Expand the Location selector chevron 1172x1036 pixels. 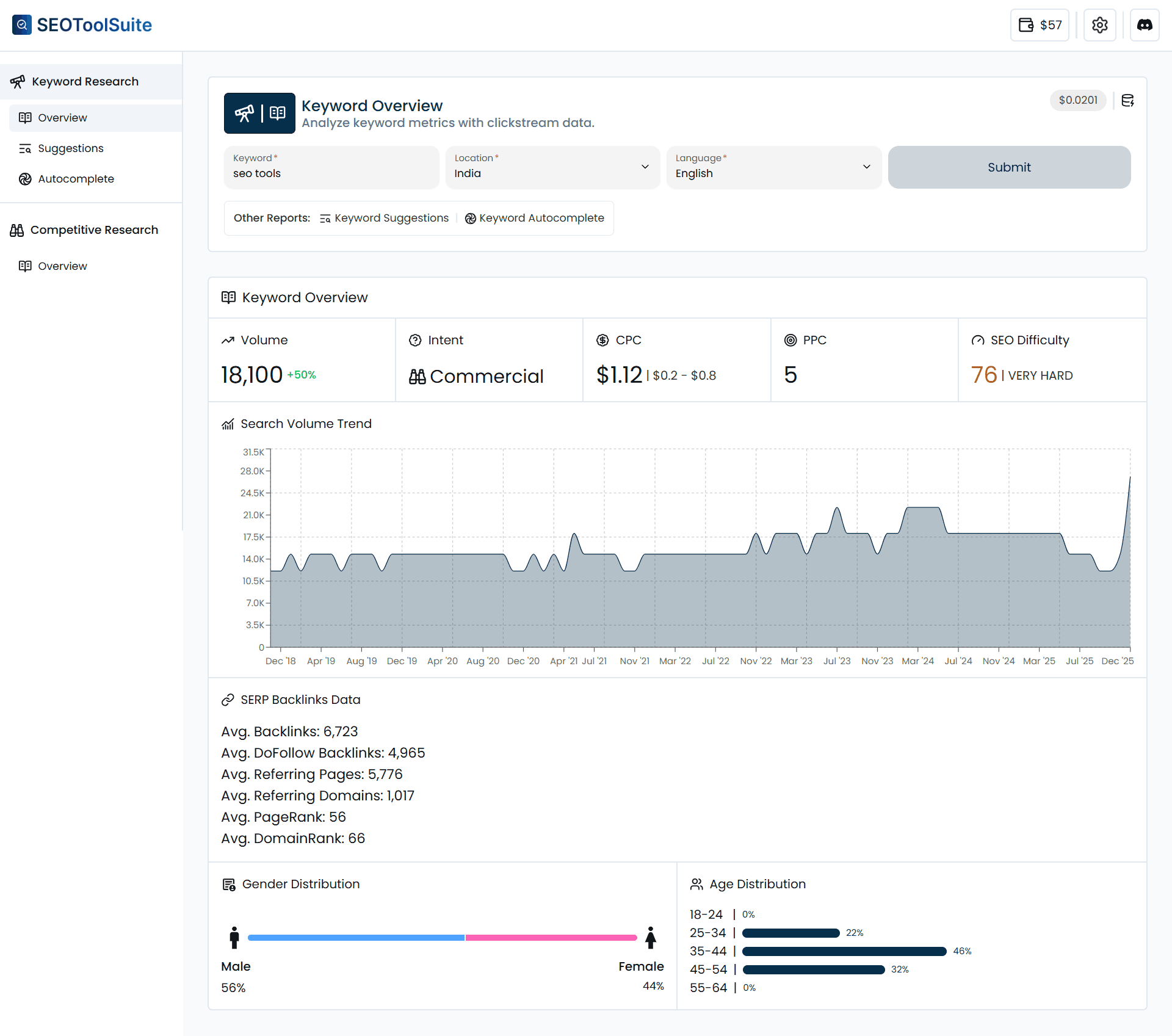tap(645, 167)
